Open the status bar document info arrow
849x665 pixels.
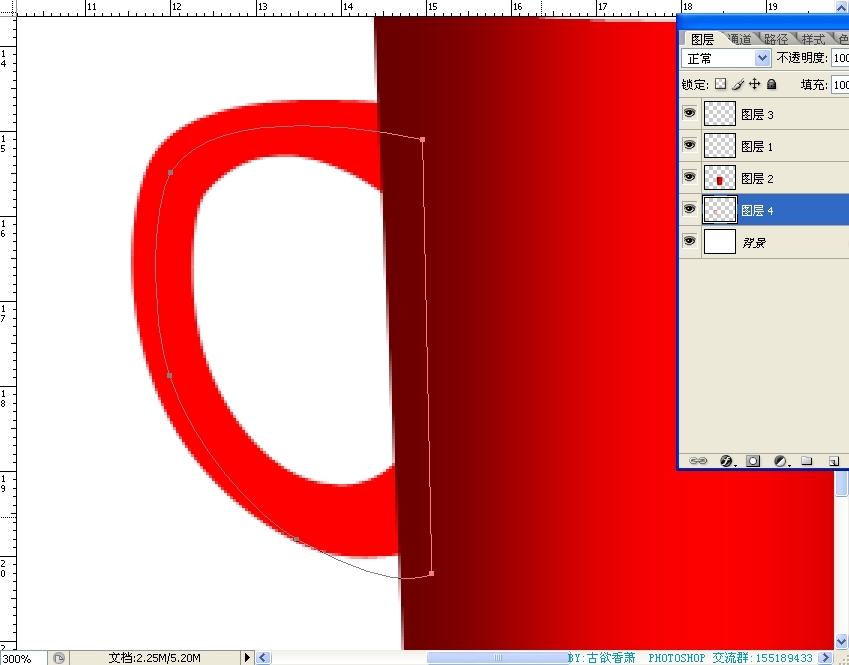pyautogui.click(x=247, y=658)
